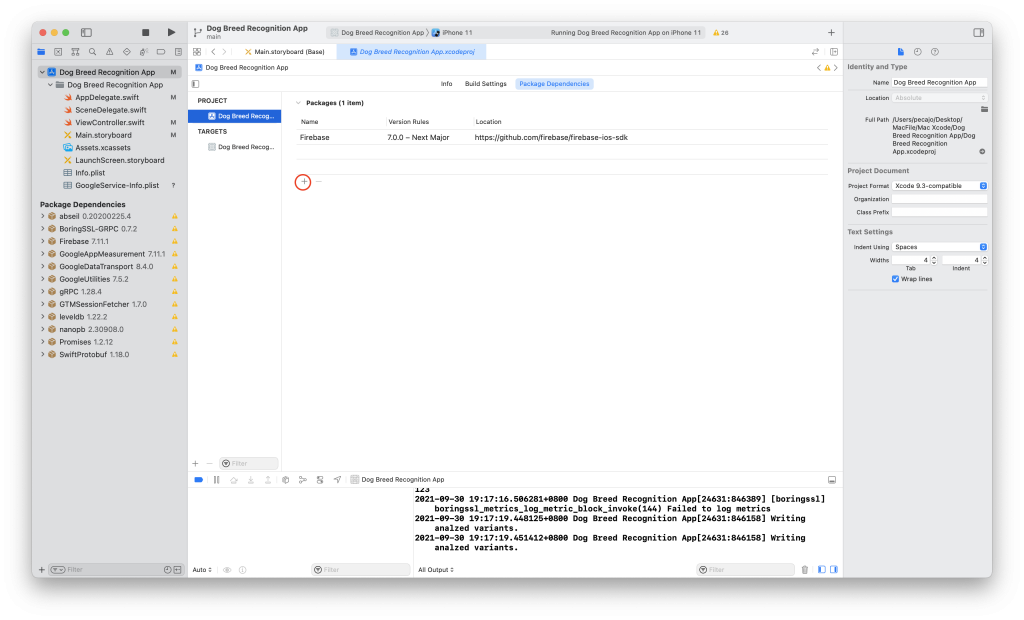Open GoogleService-Info.plist file
Viewport: 1024px width, 620px height.
[116, 186]
